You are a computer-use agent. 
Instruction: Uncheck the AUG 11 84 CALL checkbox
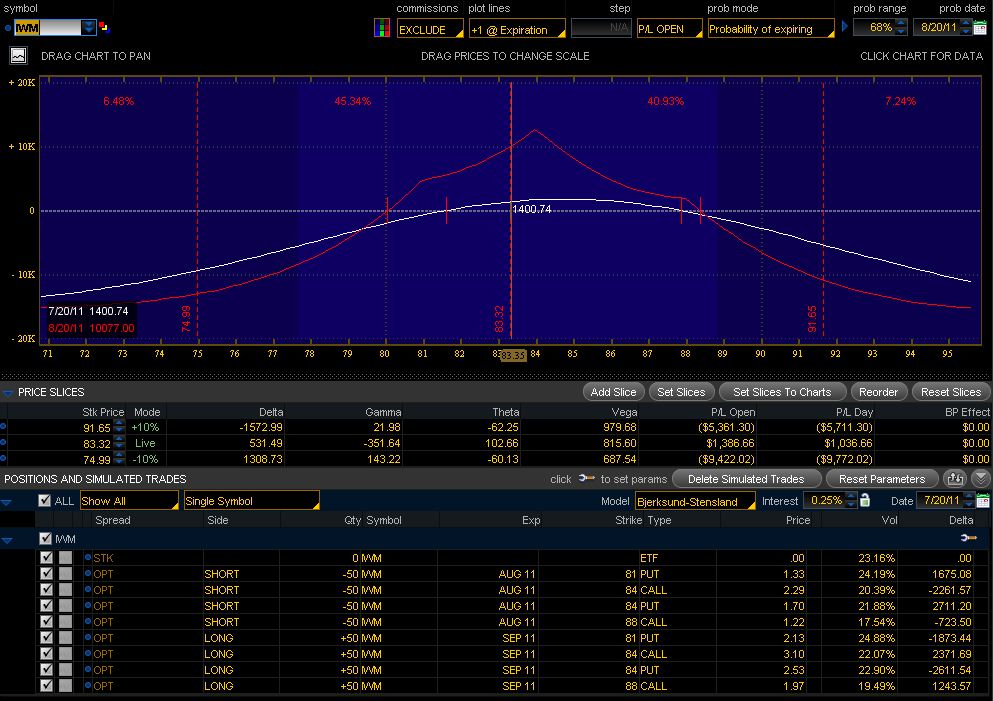pyautogui.click(x=46, y=590)
